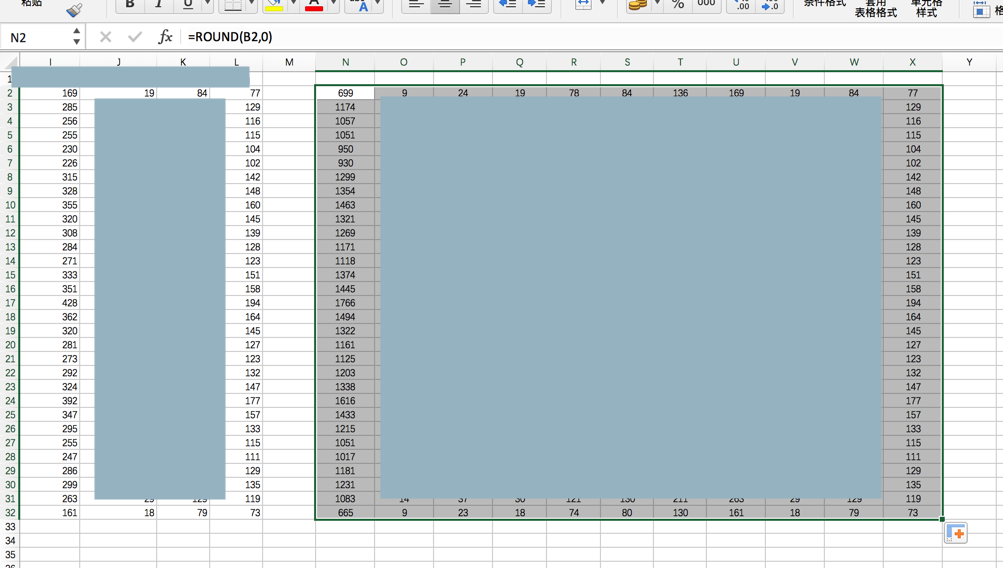
Task: Open the font color dropdown arrow
Action: click(333, 4)
